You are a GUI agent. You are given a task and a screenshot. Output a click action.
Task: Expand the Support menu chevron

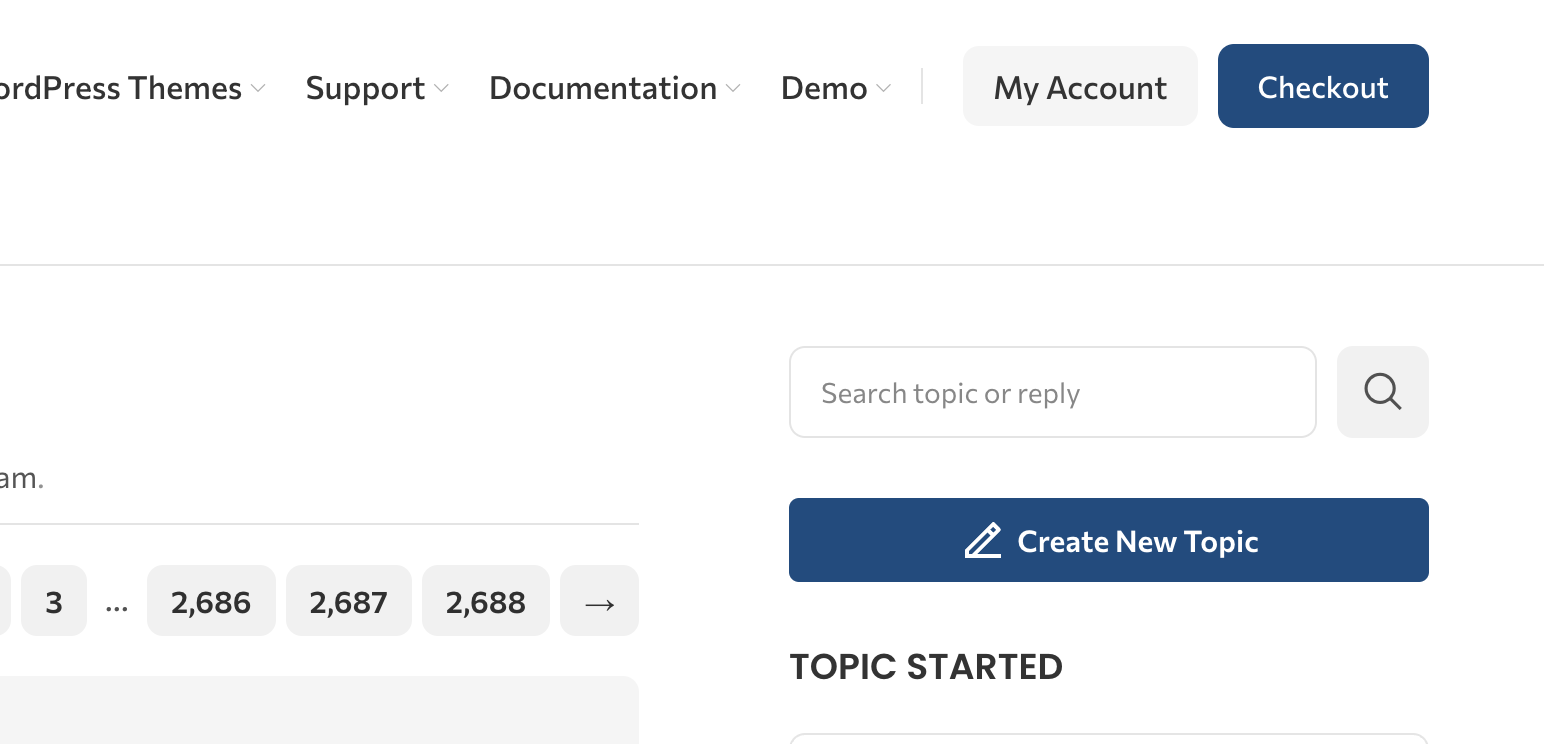[x=442, y=89]
